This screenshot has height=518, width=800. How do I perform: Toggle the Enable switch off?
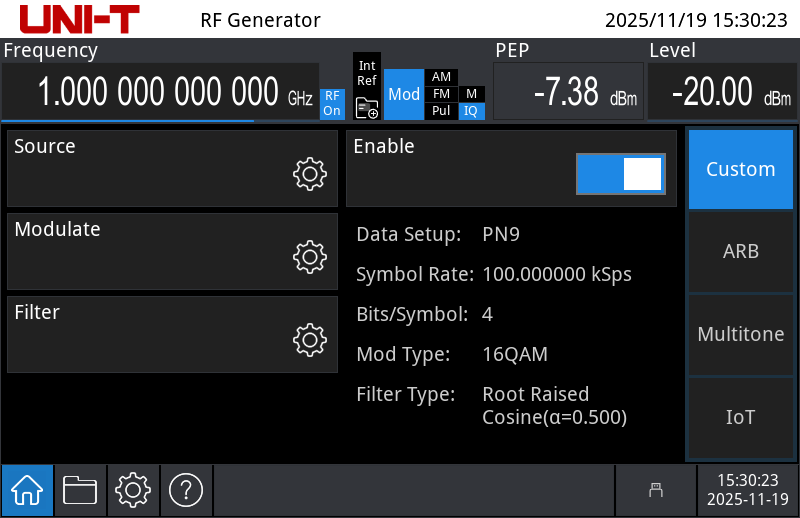click(619, 174)
